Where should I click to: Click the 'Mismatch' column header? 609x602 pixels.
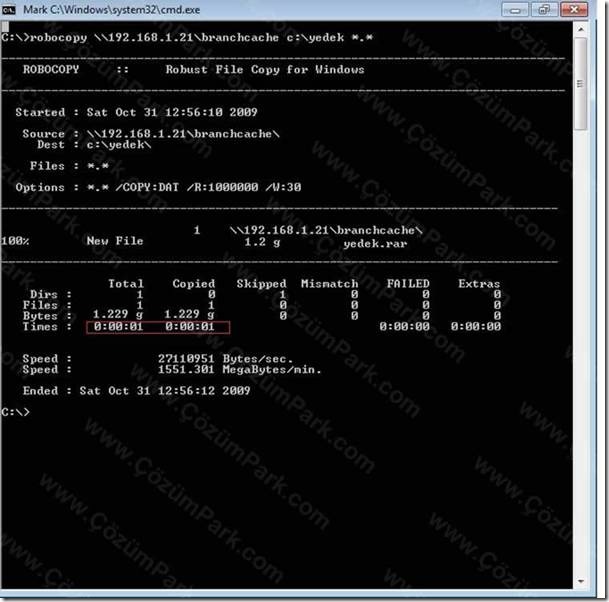tap(329, 284)
